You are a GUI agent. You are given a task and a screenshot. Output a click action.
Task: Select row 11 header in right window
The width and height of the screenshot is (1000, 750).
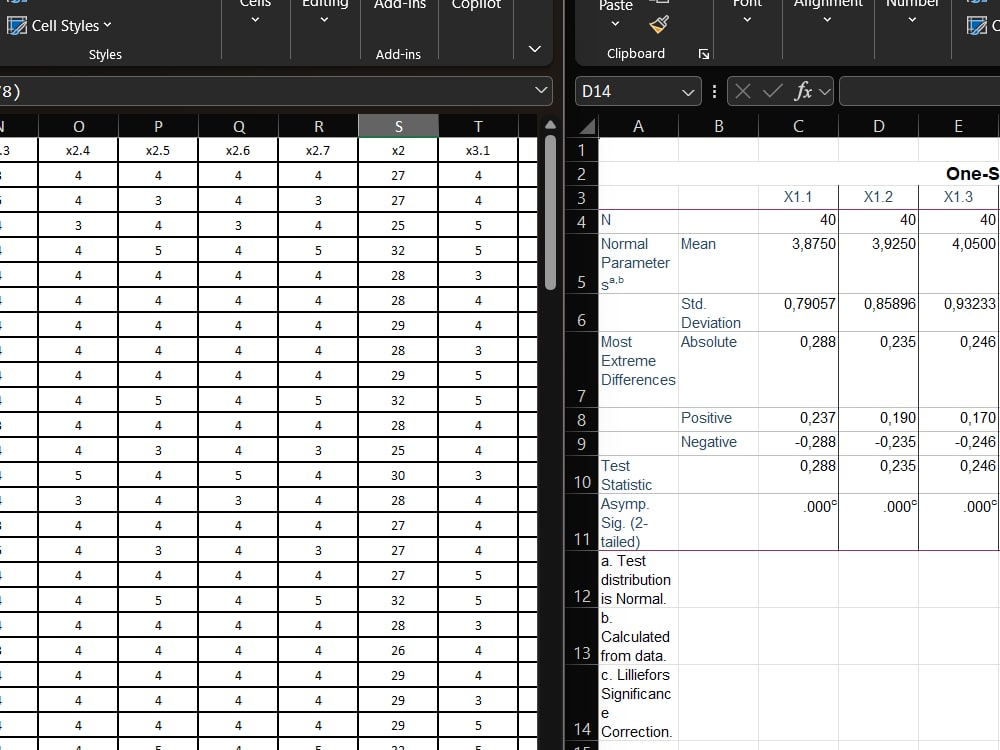pos(581,522)
